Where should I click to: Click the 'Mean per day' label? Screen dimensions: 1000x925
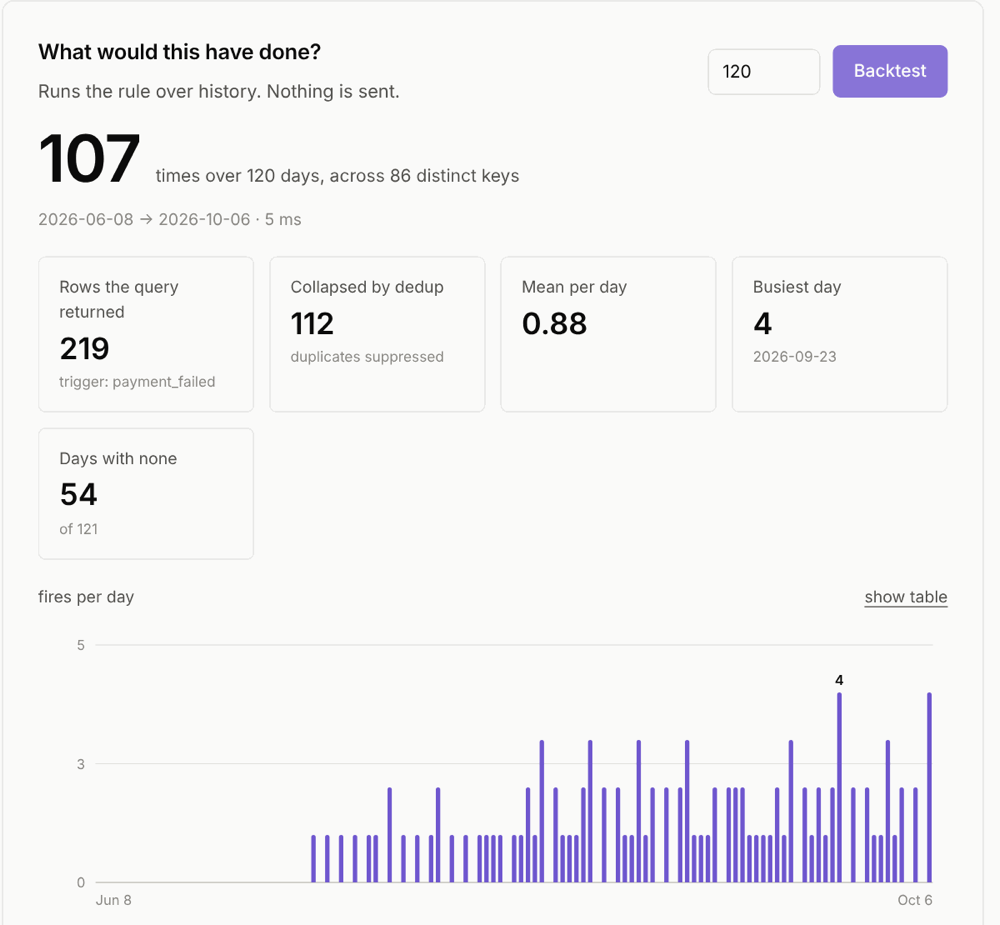click(x=574, y=287)
